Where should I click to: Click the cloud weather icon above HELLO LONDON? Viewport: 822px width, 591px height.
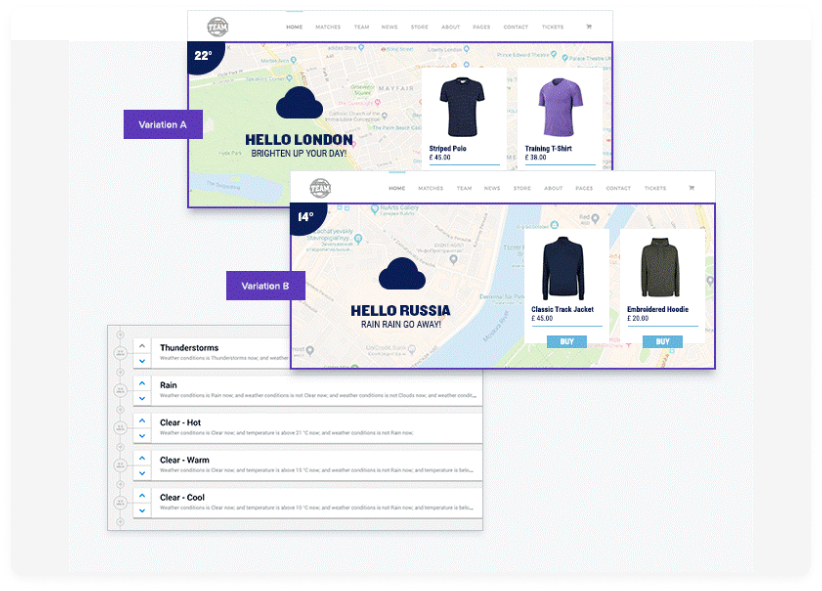tap(299, 102)
